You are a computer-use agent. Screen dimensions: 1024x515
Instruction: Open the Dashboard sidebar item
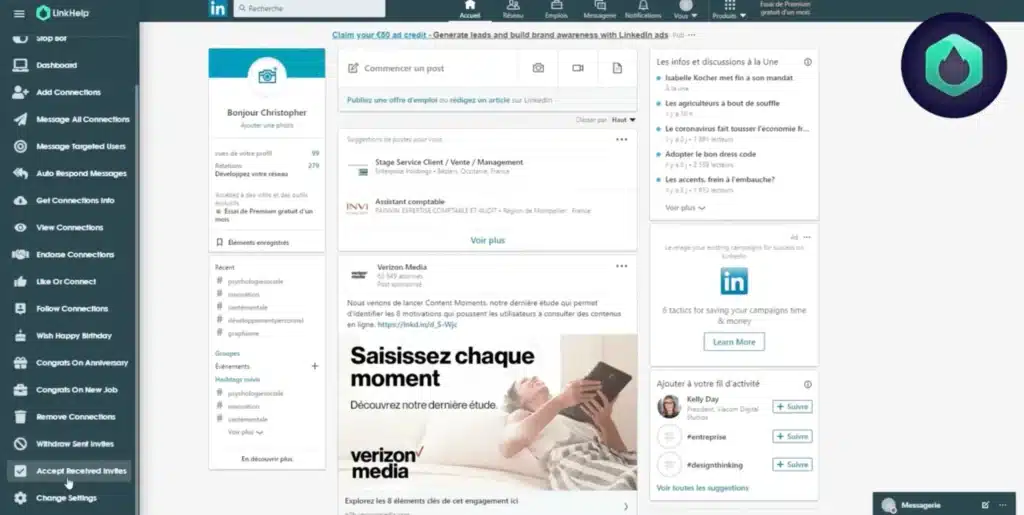(x=56, y=65)
